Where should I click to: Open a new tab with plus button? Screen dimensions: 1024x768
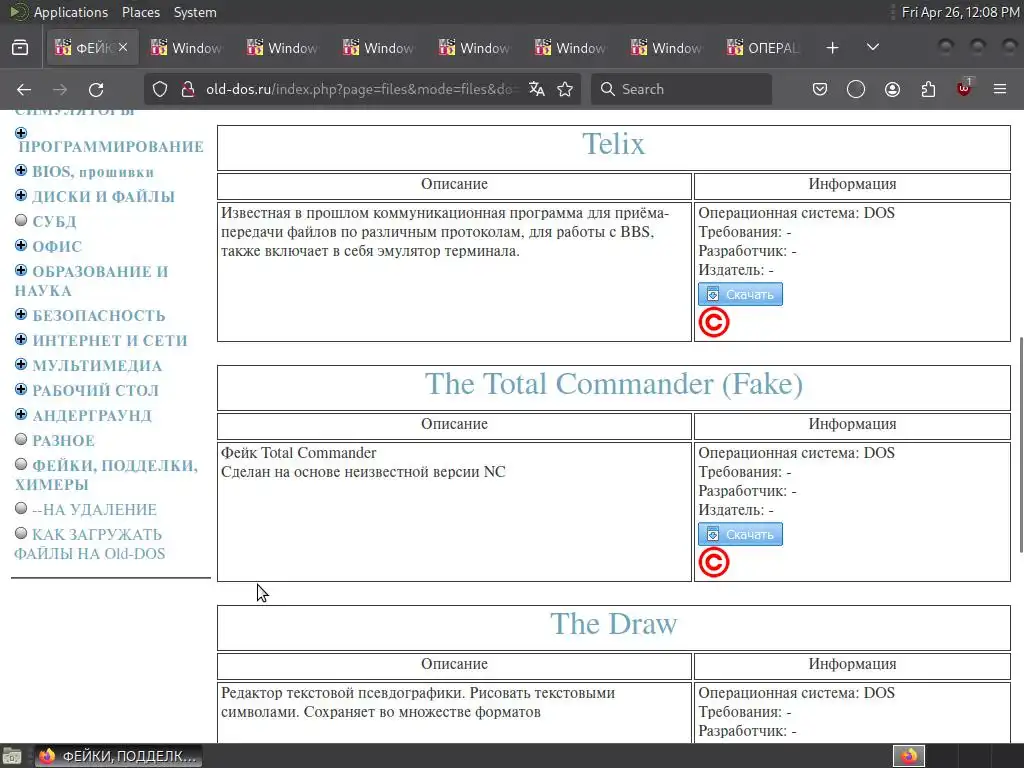point(832,48)
